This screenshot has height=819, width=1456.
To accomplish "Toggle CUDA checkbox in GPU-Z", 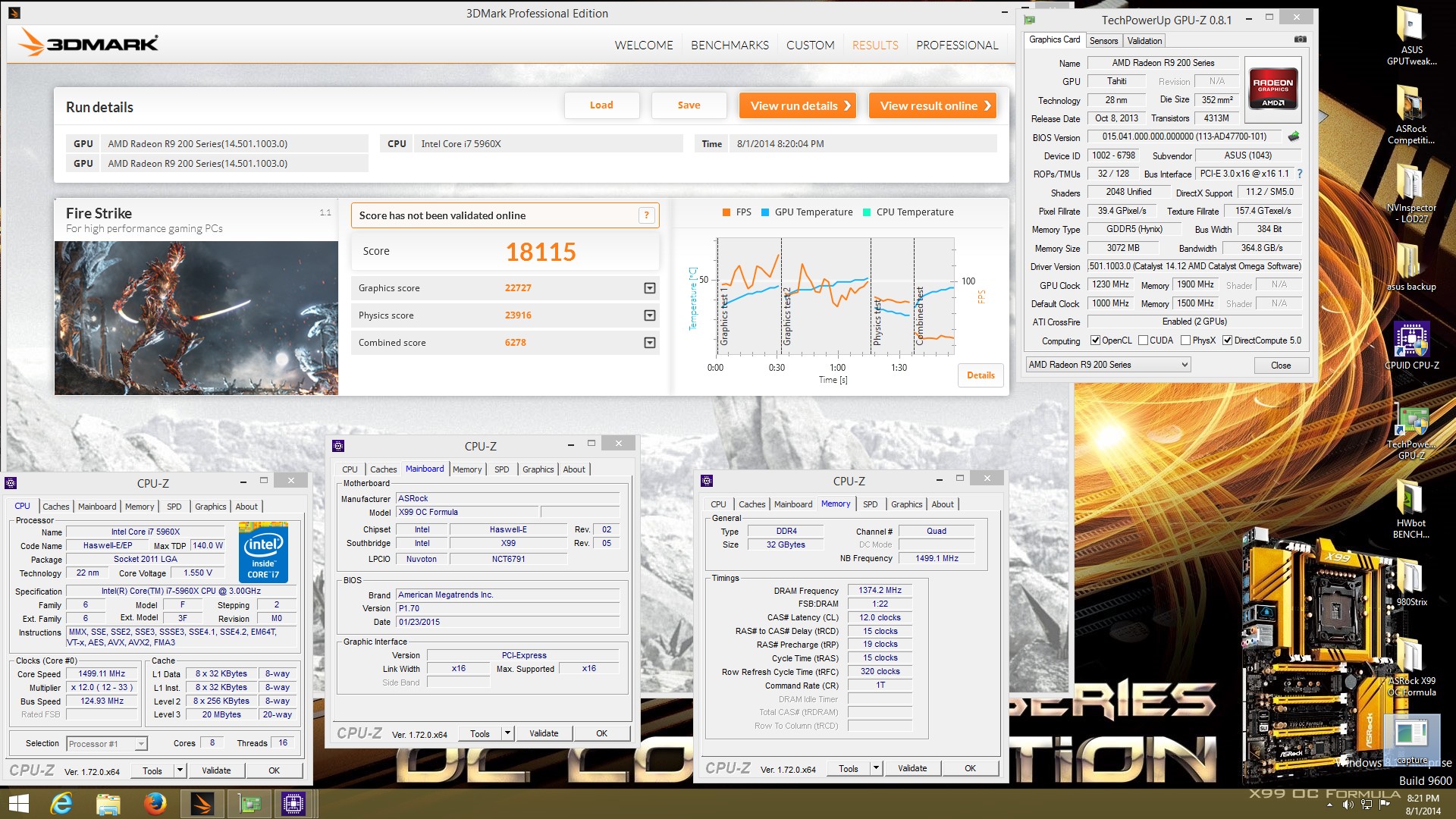I will [1143, 340].
